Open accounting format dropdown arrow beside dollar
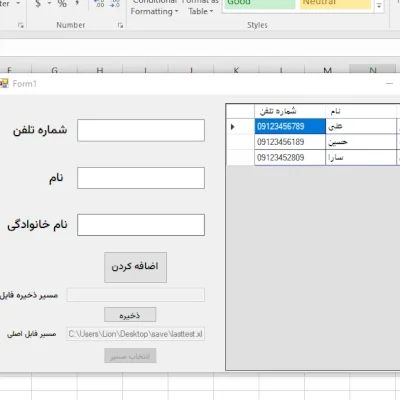The height and width of the screenshot is (400, 400). (49, 3)
